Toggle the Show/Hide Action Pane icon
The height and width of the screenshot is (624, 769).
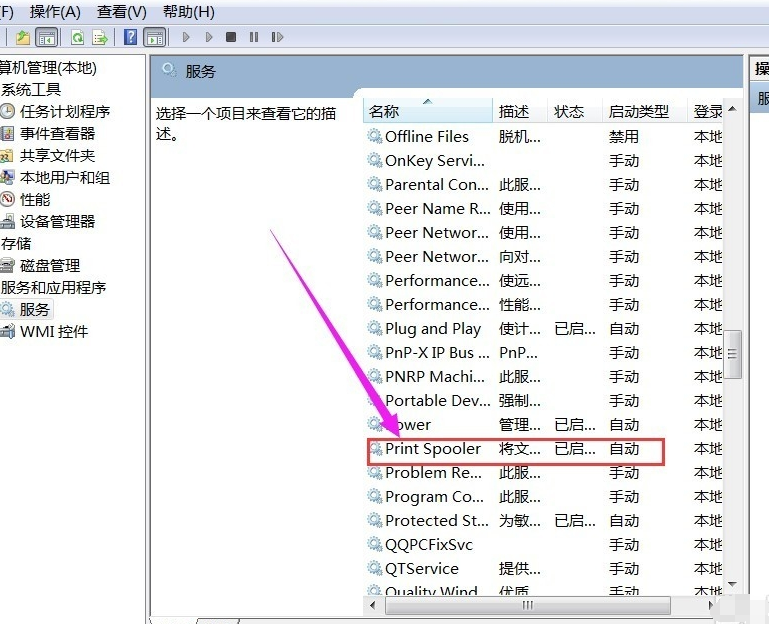point(154,38)
